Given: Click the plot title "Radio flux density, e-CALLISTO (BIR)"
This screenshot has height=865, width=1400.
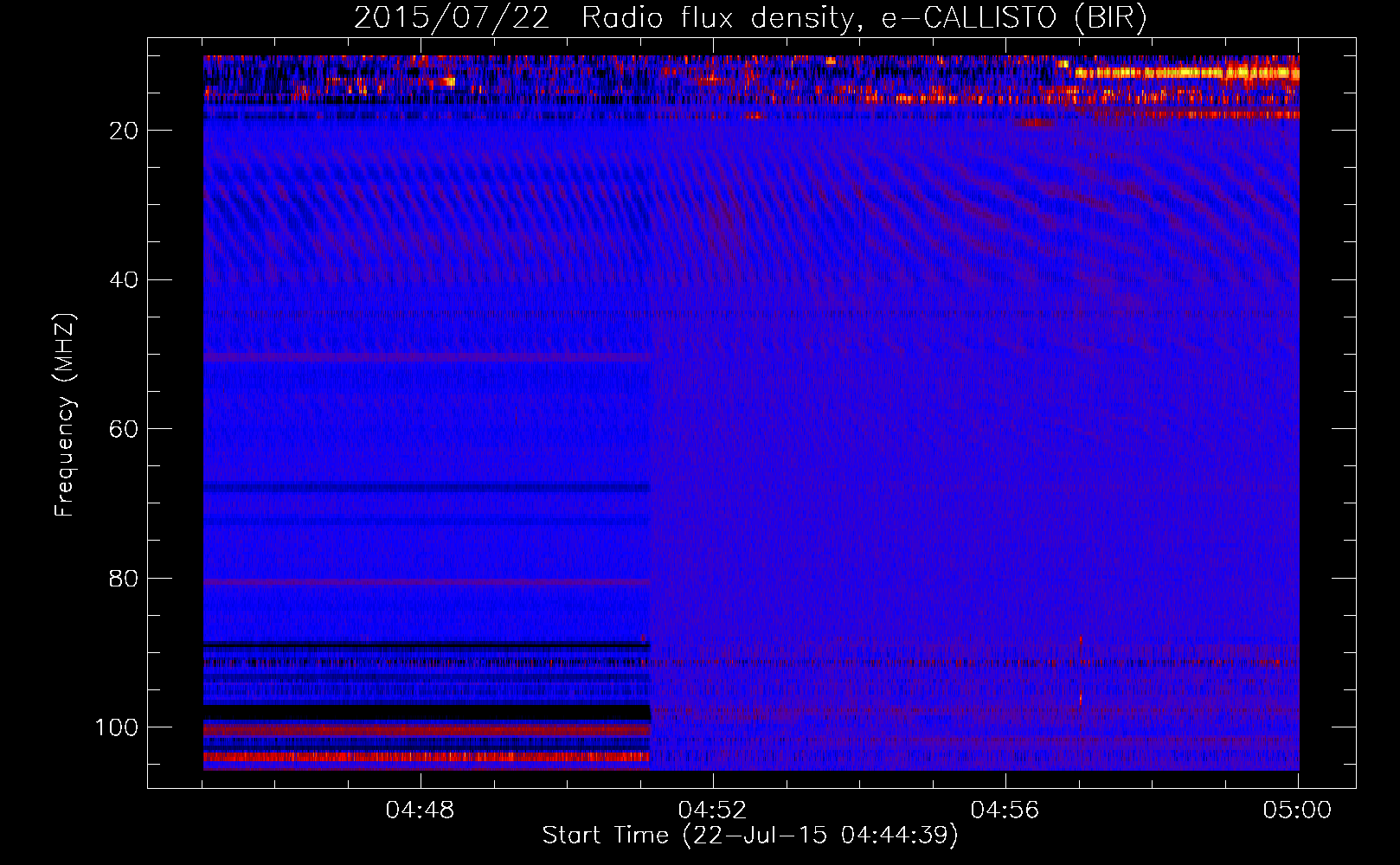Looking at the screenshot, I should click(864, 18).
